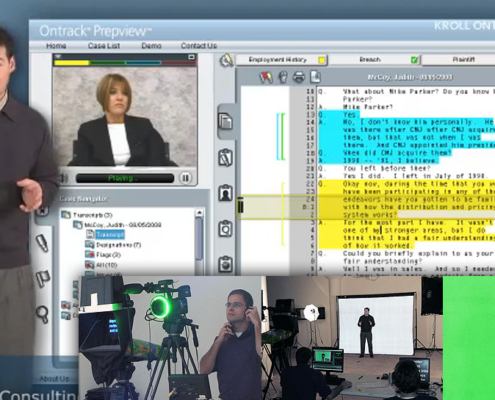Click the document export icon beside printer
The height and width of the screenshot is (400, 495).
[315, 77]
